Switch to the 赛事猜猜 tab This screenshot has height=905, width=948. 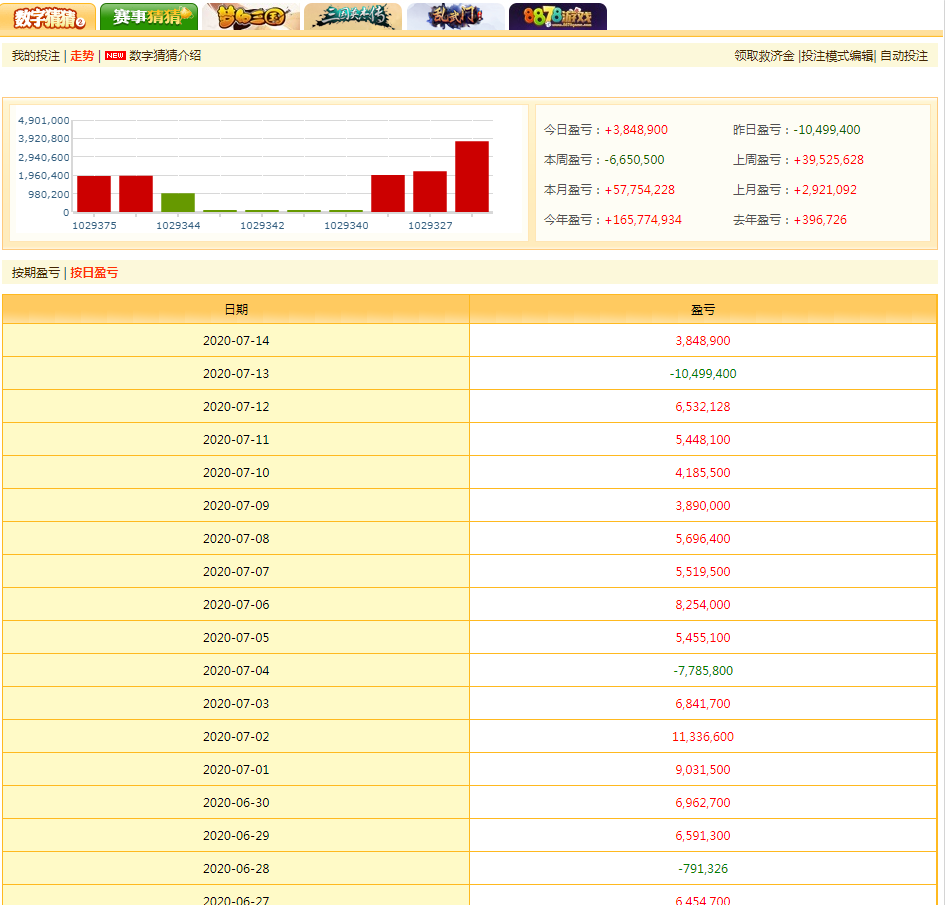tap(149, 17)
